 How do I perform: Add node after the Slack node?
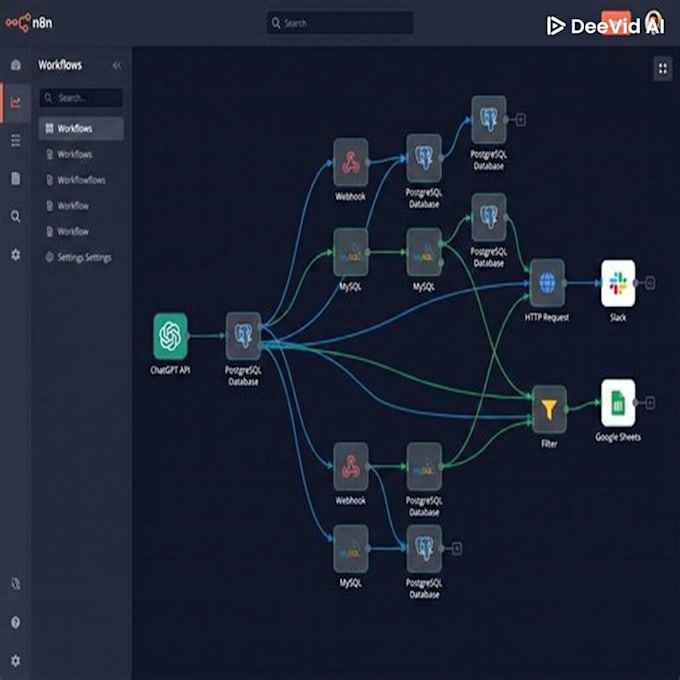click(650, 283)
